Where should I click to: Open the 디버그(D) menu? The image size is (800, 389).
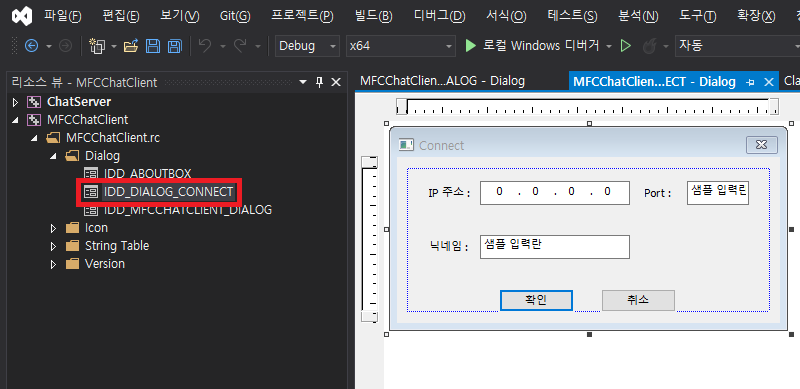point(439,16)
